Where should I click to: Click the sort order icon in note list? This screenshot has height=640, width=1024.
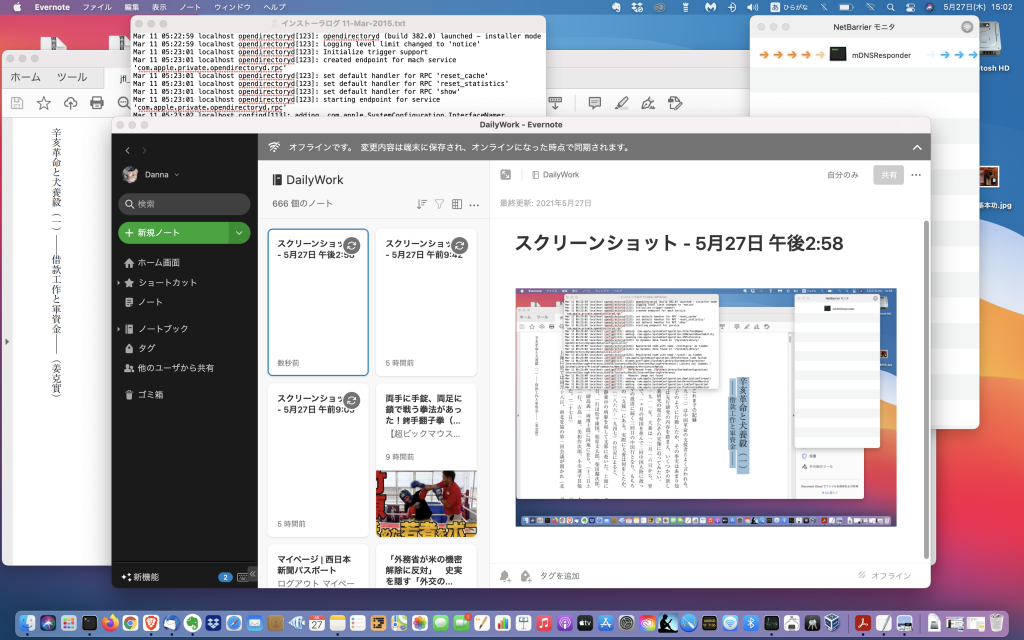422,204
